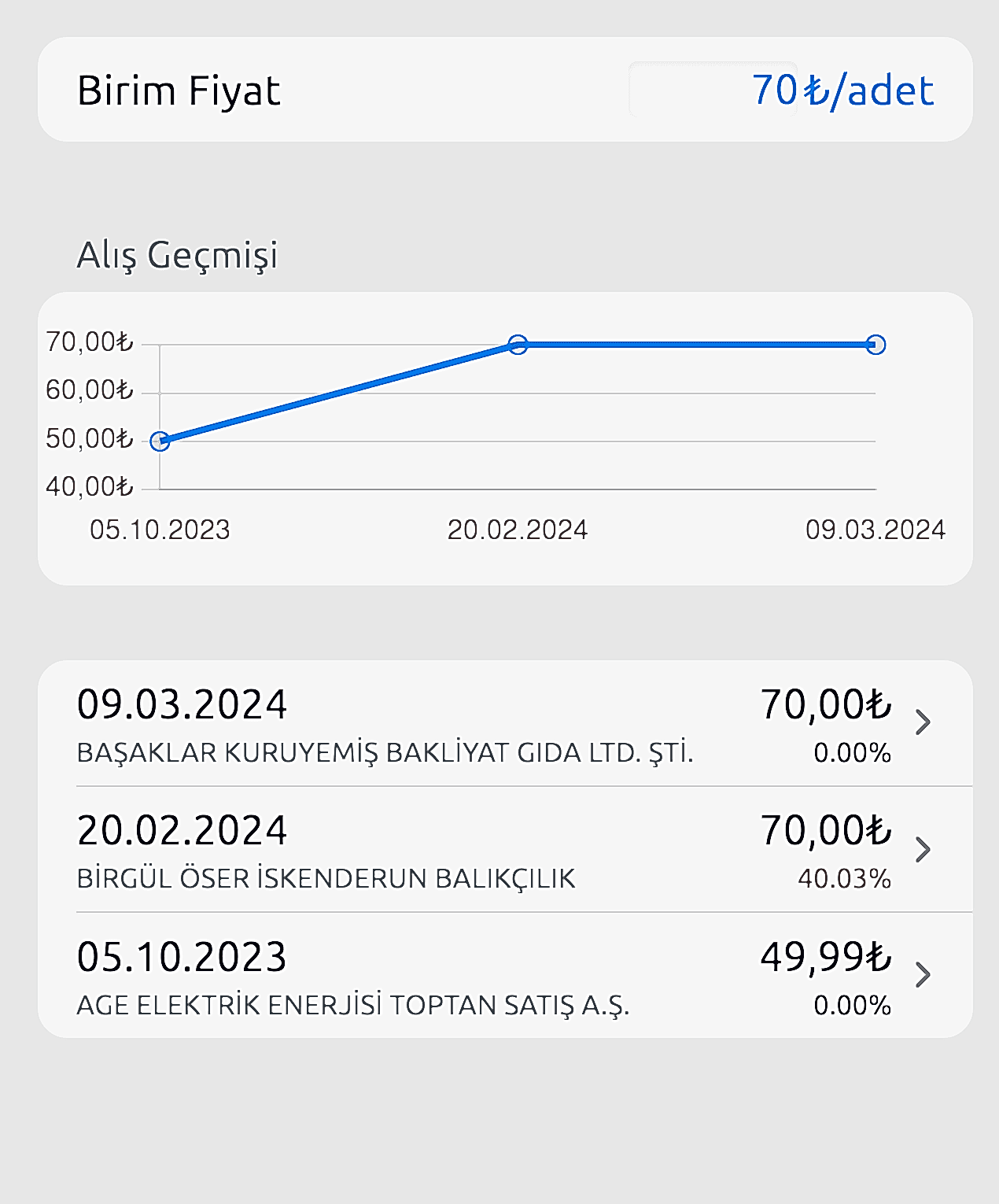Select the chart data point at 09.03.2024
Screen dimensions: 999x1204
click(876, 345)
